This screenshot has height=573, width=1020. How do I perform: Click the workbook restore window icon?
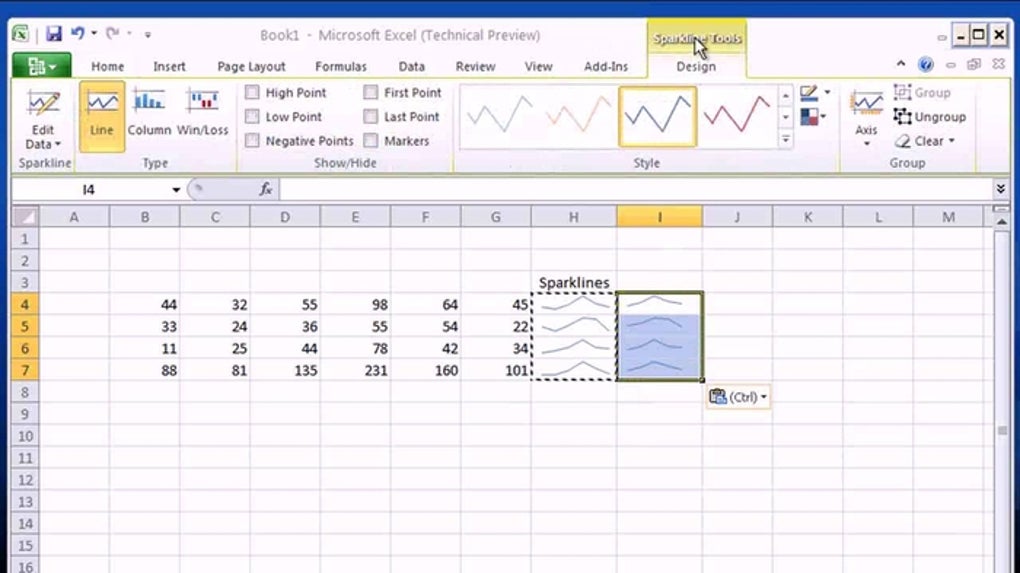(974, 64)
